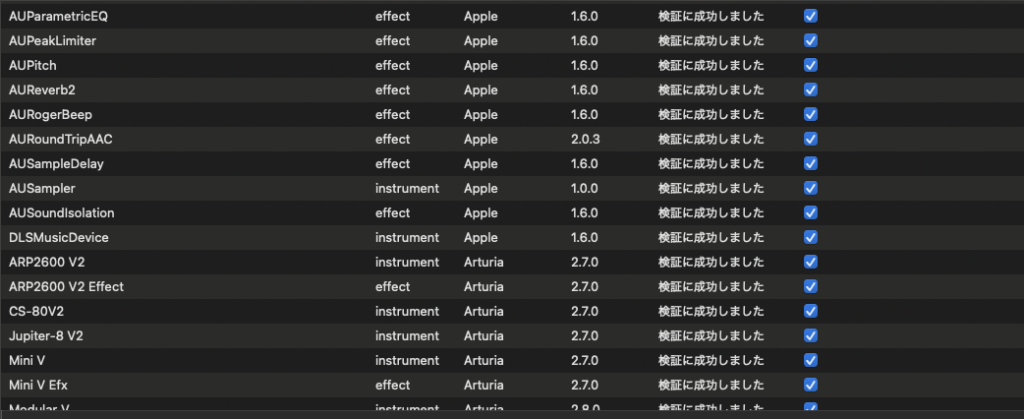Screen dimensions: 1024x419
Task: Click the AURoundTripAAC version 2.0.3 cell
Action: [x=585, y=139]
